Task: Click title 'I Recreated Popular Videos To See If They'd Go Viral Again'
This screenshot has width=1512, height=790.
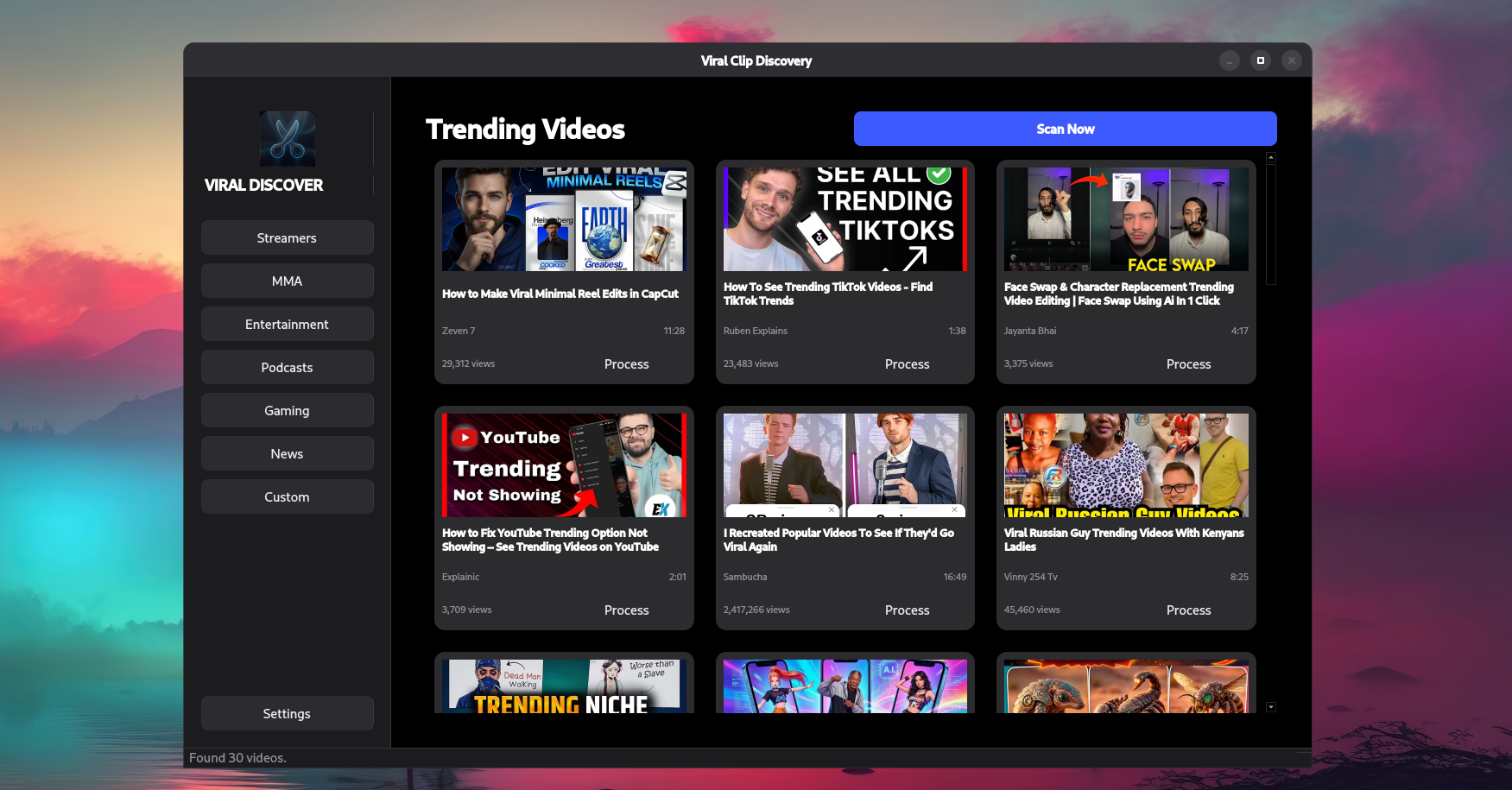Action: (838, 540)
